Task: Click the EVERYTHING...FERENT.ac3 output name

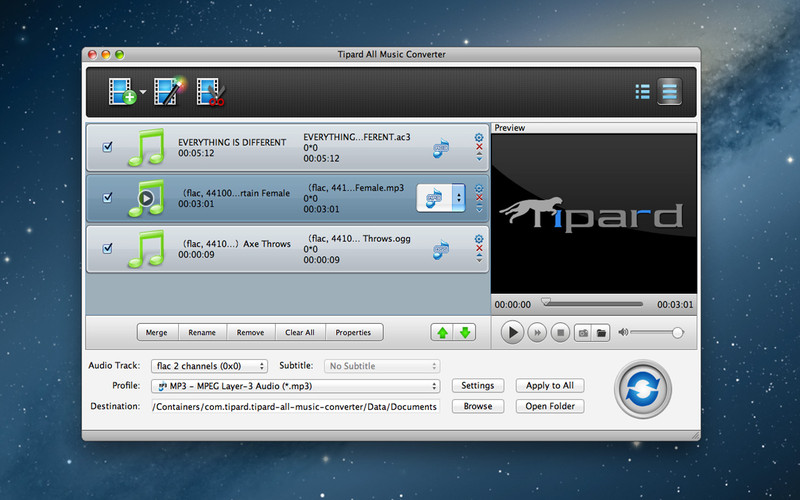Action: [x=357, y=137]
